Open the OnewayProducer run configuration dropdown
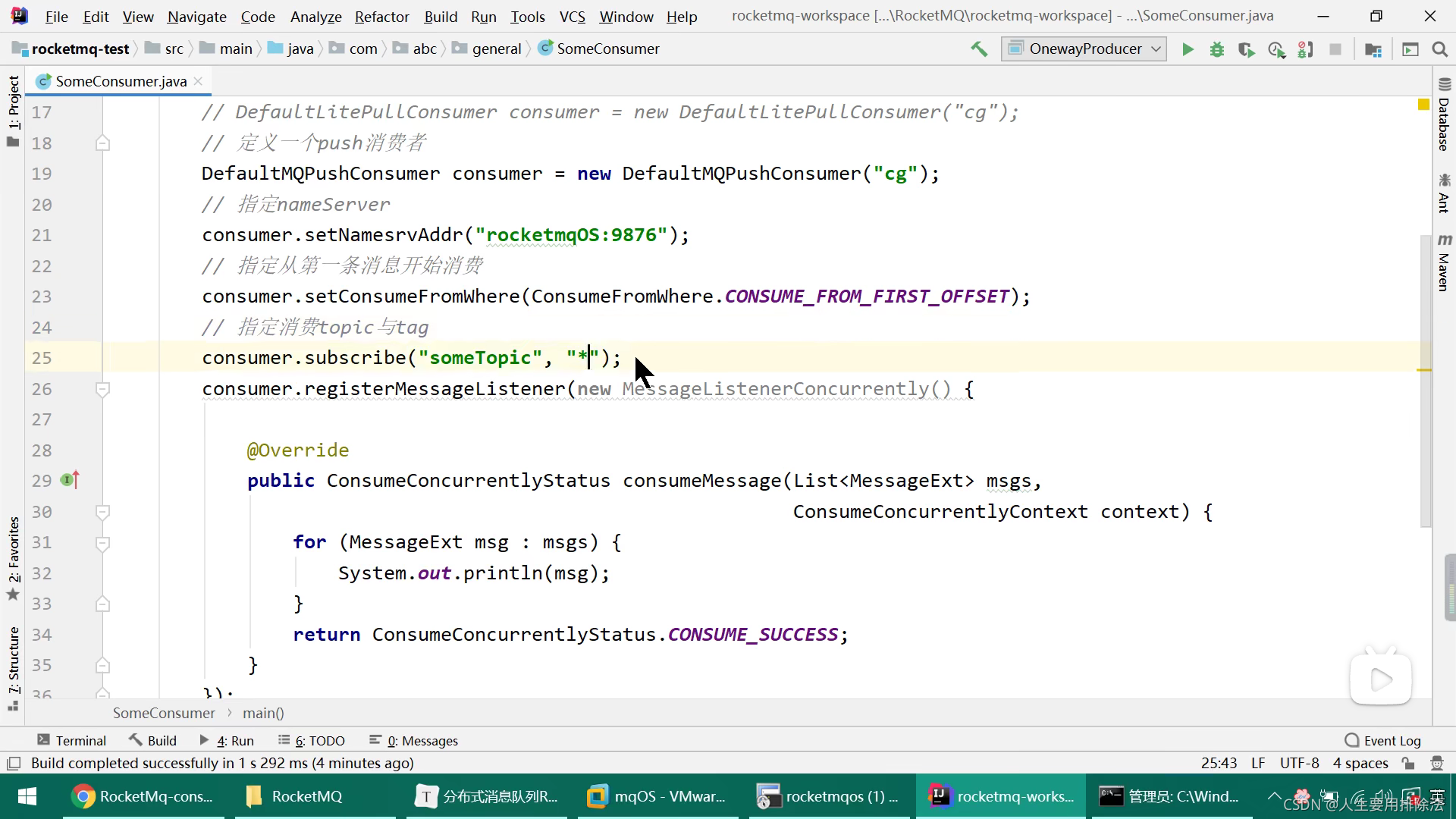1456x819 pixels. [x=1084, y=49]
